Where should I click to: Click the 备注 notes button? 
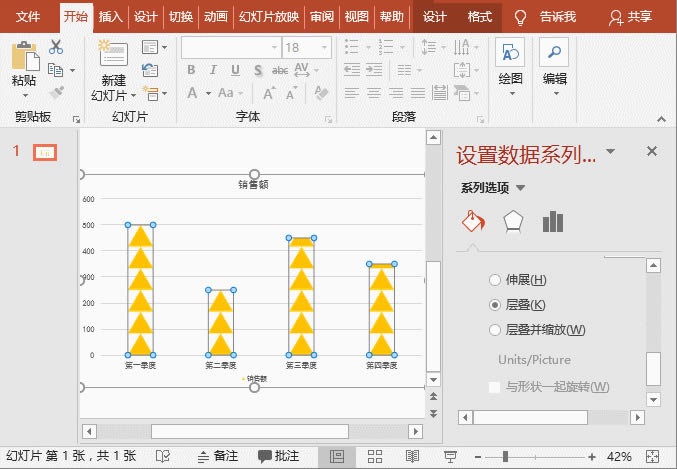click(216, 456)
